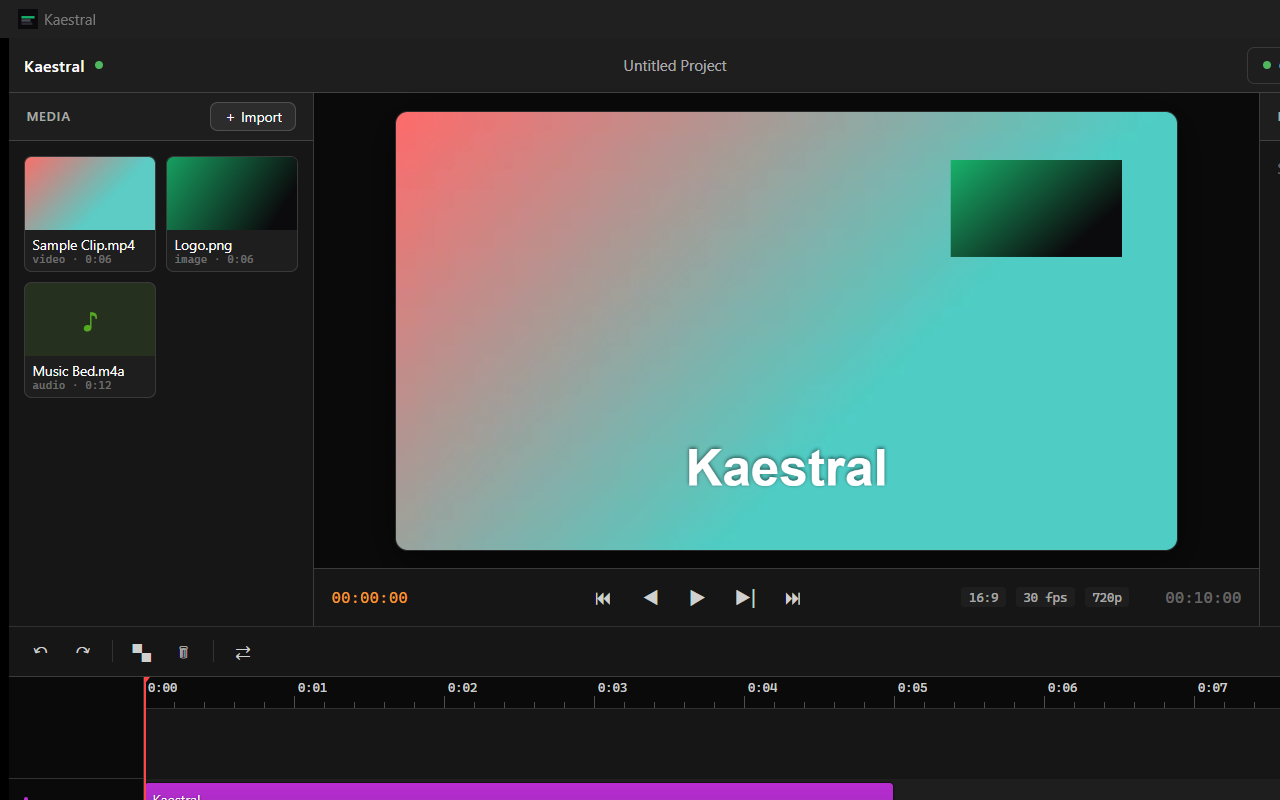Select the Logo.png media item

(x=232, y=213)
